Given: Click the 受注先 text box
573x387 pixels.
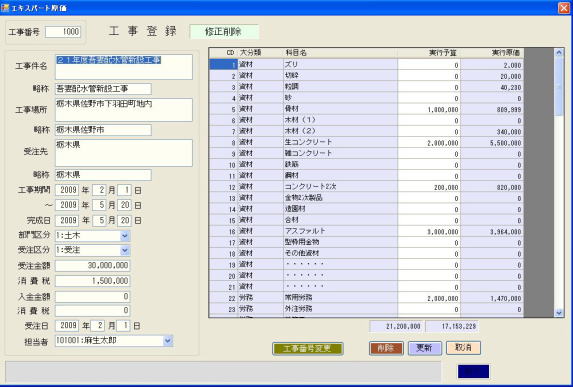Looking at the screenshot, I should click(x=124, y=153).
